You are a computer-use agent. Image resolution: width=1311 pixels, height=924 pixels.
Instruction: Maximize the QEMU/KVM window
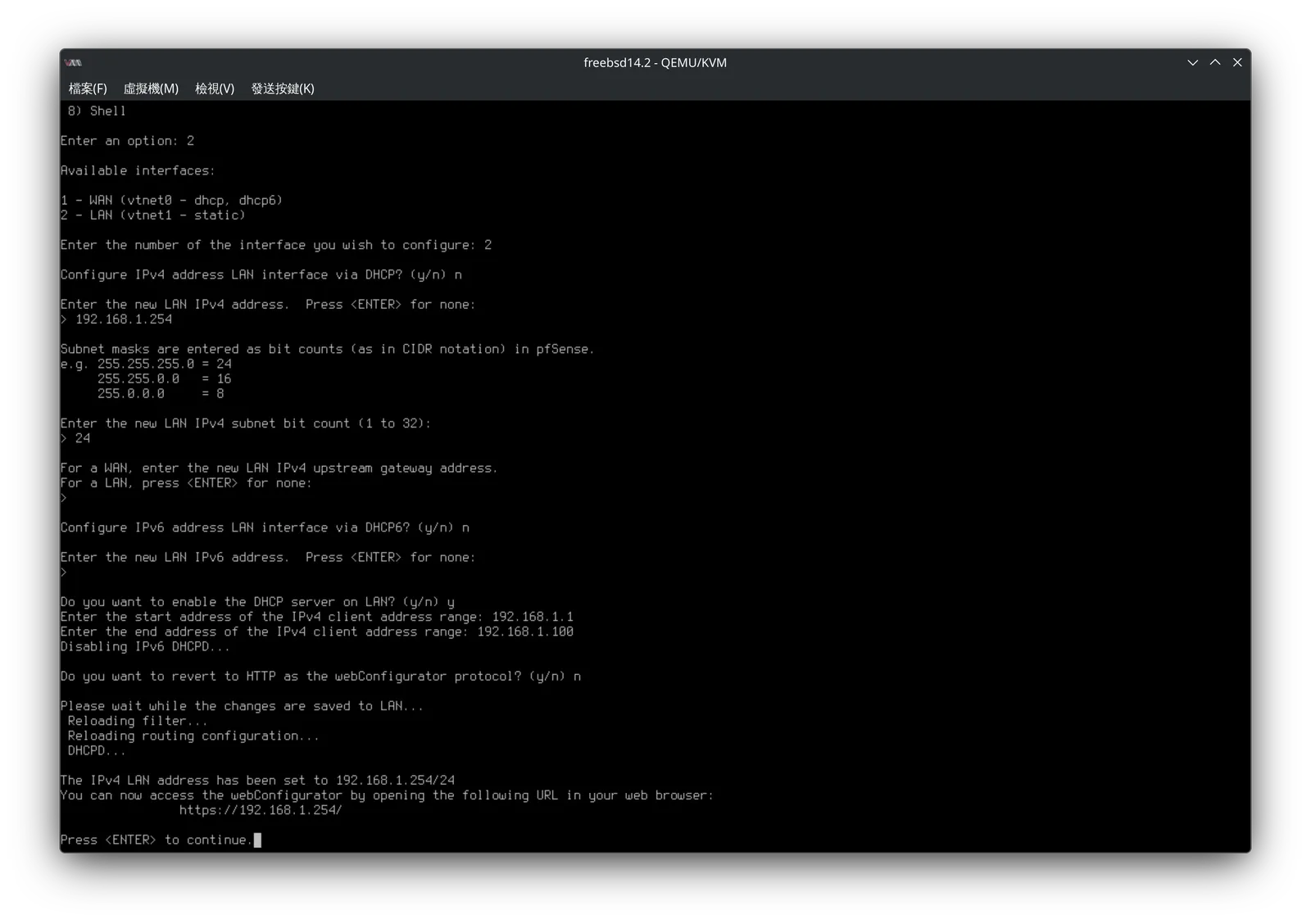[1215, 62]
